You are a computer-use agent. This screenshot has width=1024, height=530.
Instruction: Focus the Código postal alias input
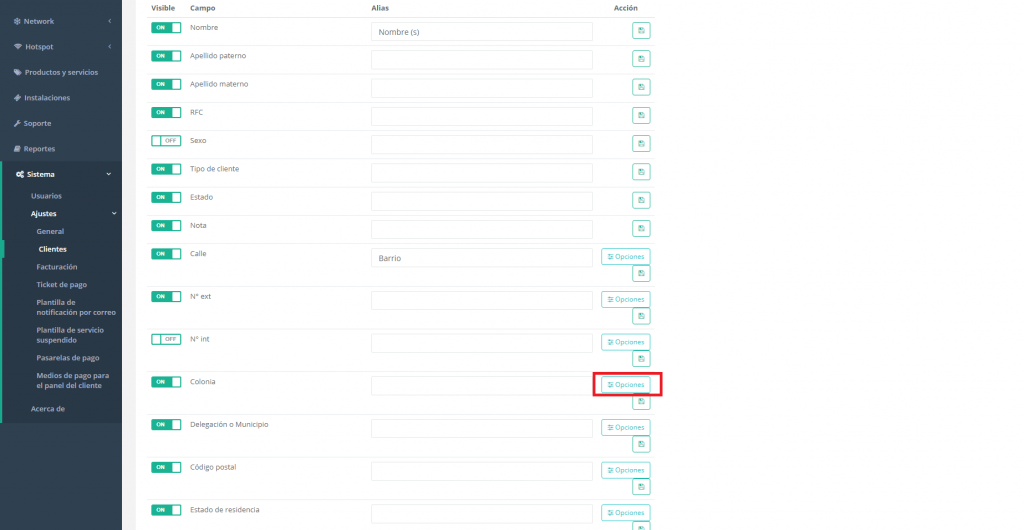482,471
